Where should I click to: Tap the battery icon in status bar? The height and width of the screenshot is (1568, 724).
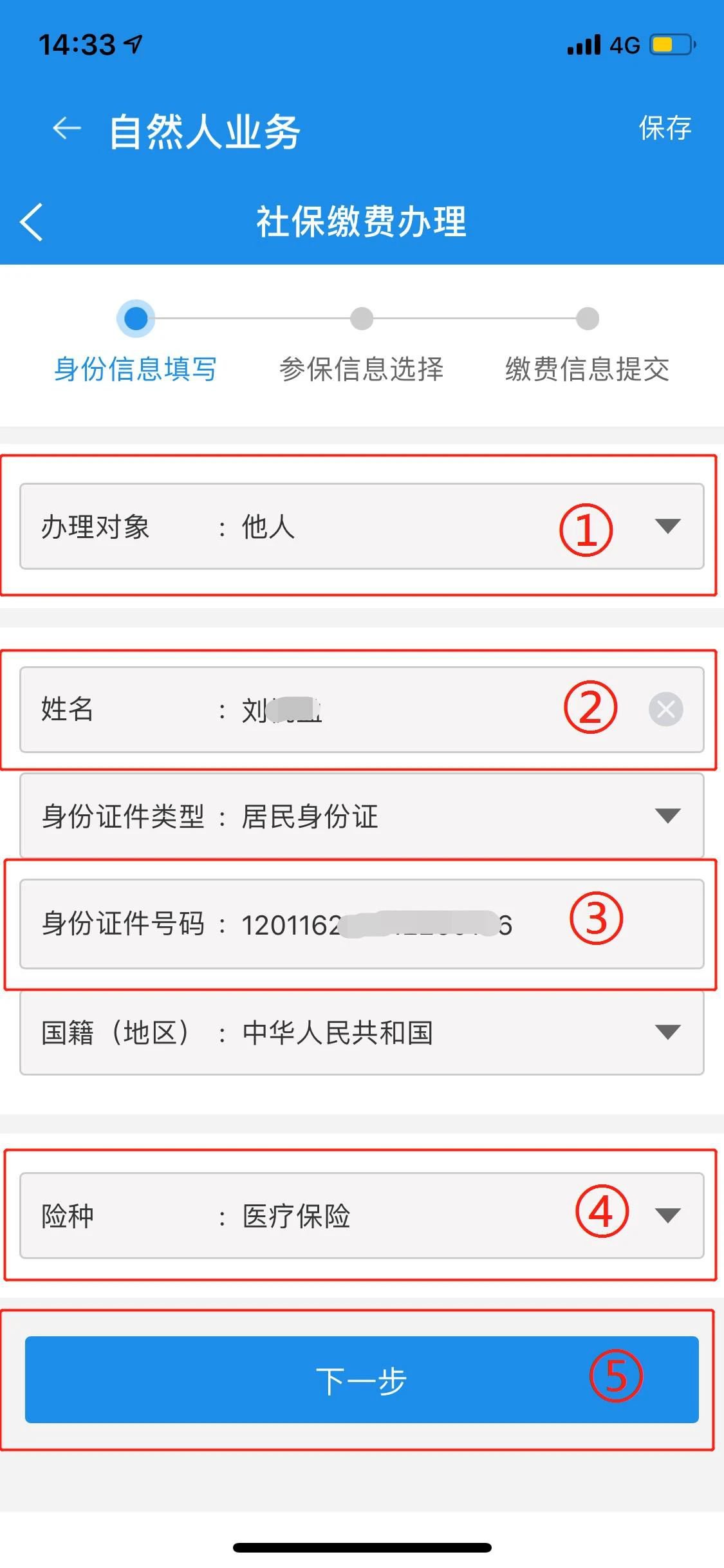tap(673, 45)
